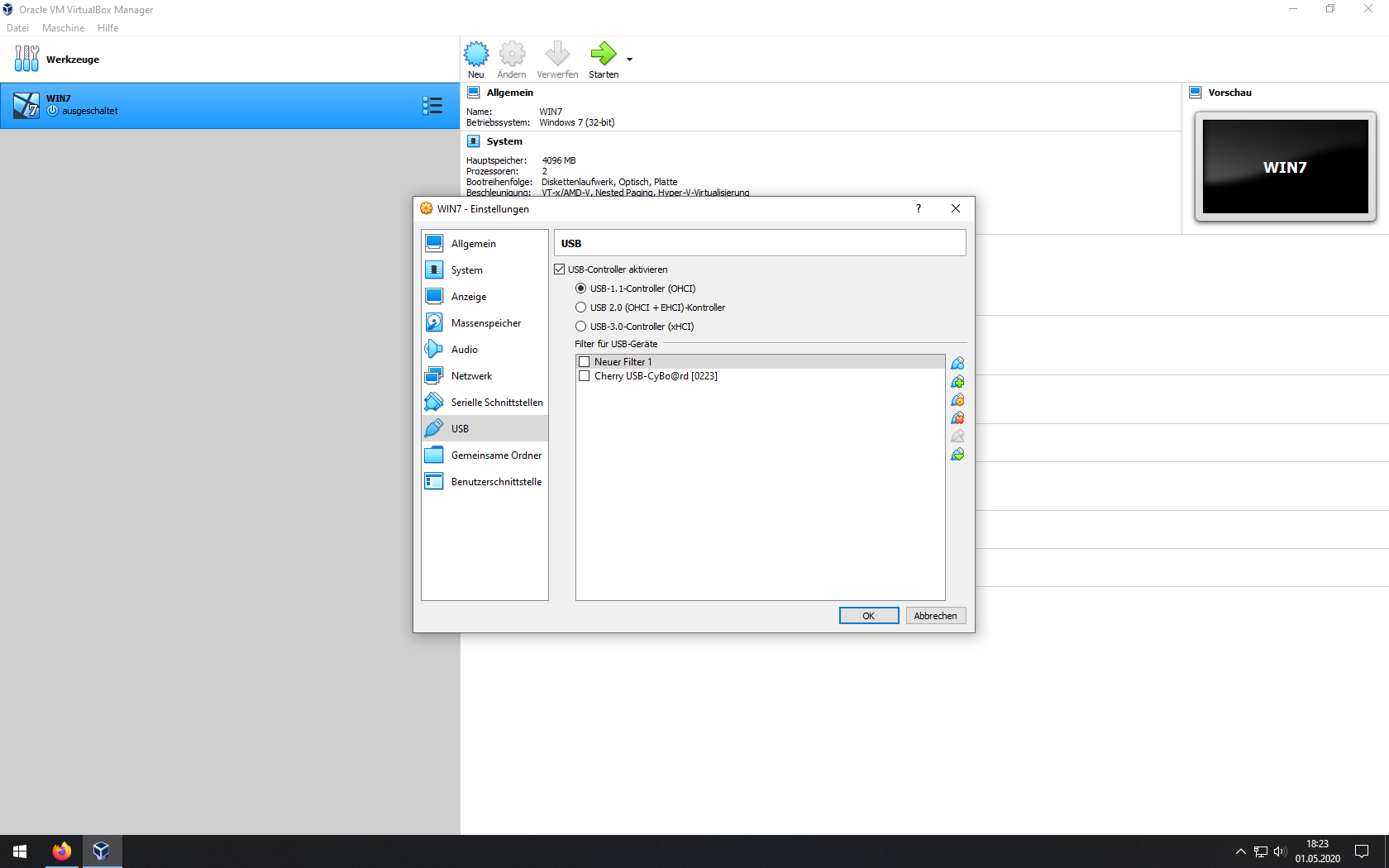
Task: Open notification center icon
Action: (1362, 851)
